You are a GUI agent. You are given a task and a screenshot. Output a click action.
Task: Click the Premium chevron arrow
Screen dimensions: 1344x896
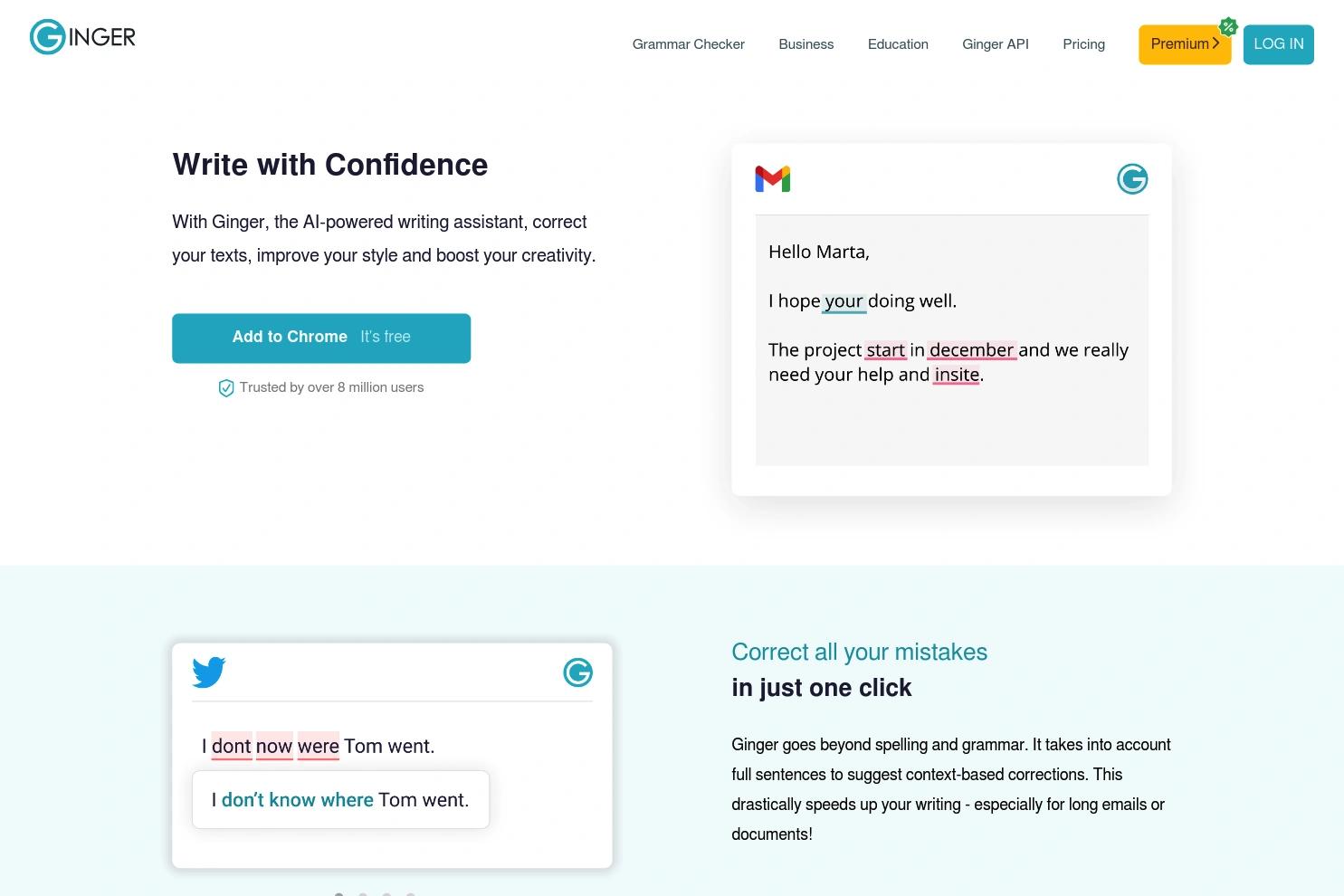pos(1215,43)
